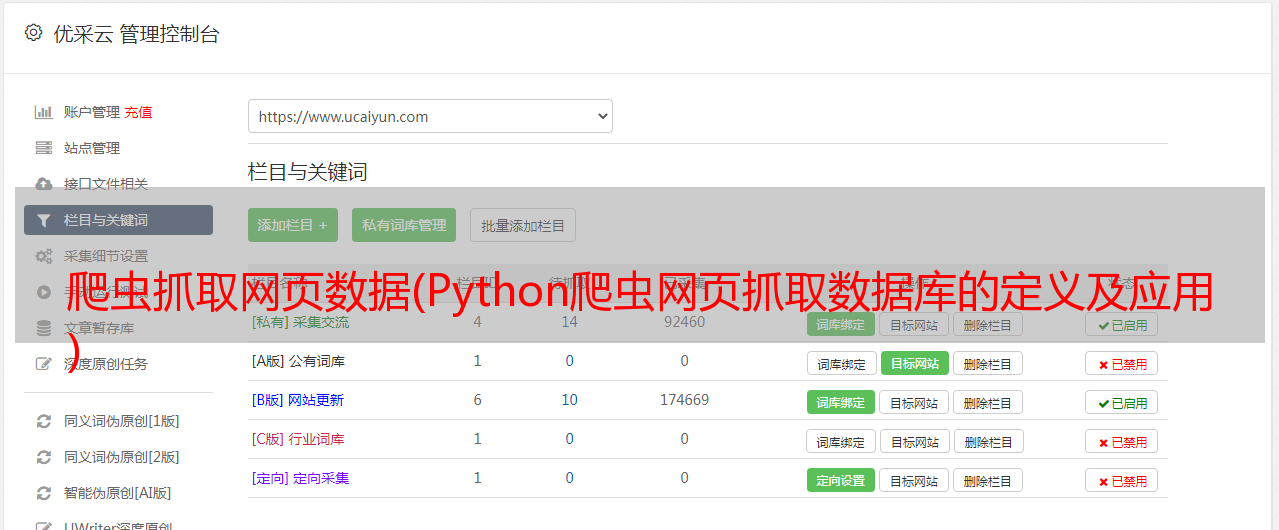Toggle 已启用 status of 采集交流
The image size is (1279, 530).
(1121, 324)
